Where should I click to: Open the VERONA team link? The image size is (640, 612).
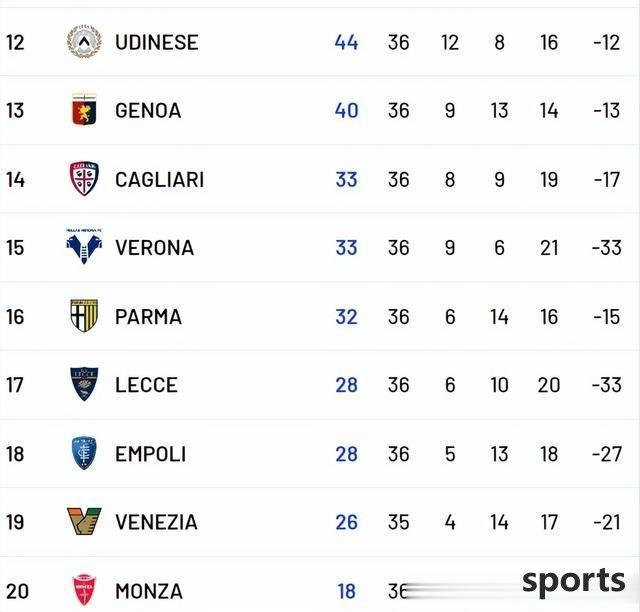point(154,248)
